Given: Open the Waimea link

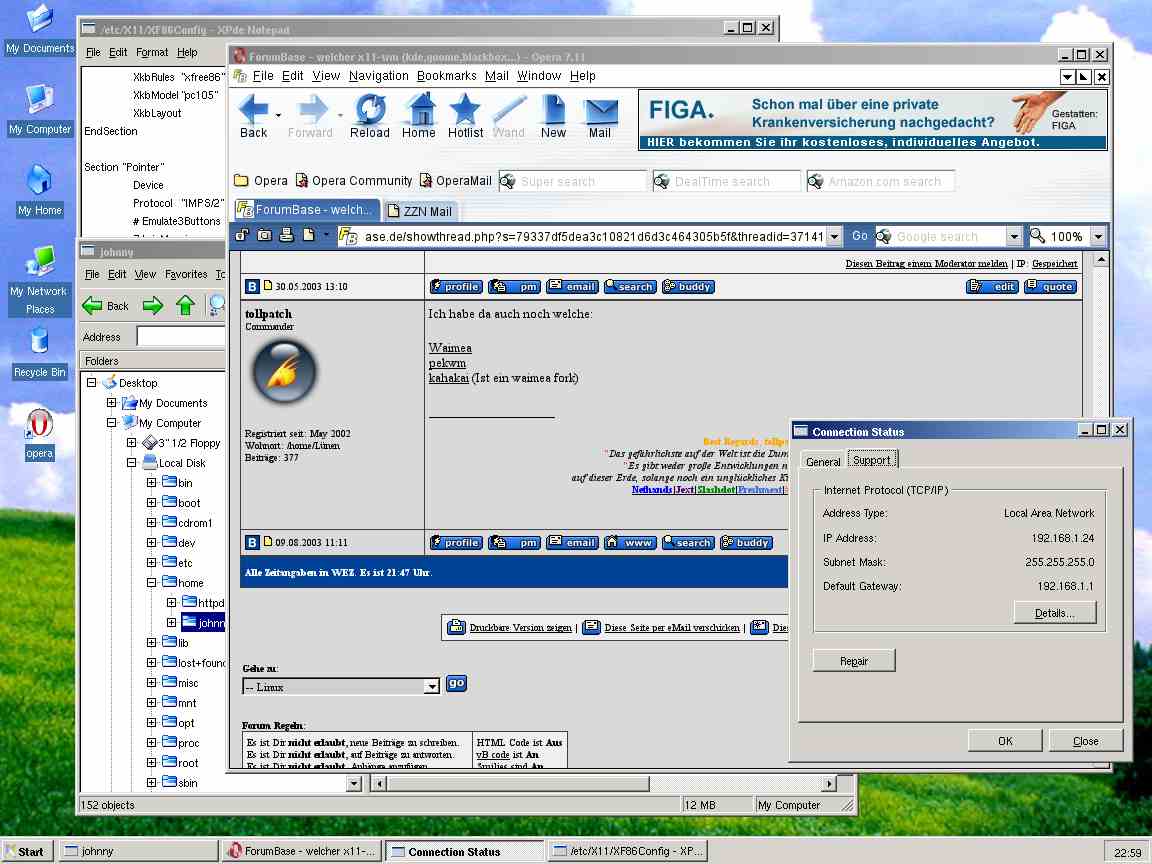Looking at the screenshot, I should tap(450, 348).
